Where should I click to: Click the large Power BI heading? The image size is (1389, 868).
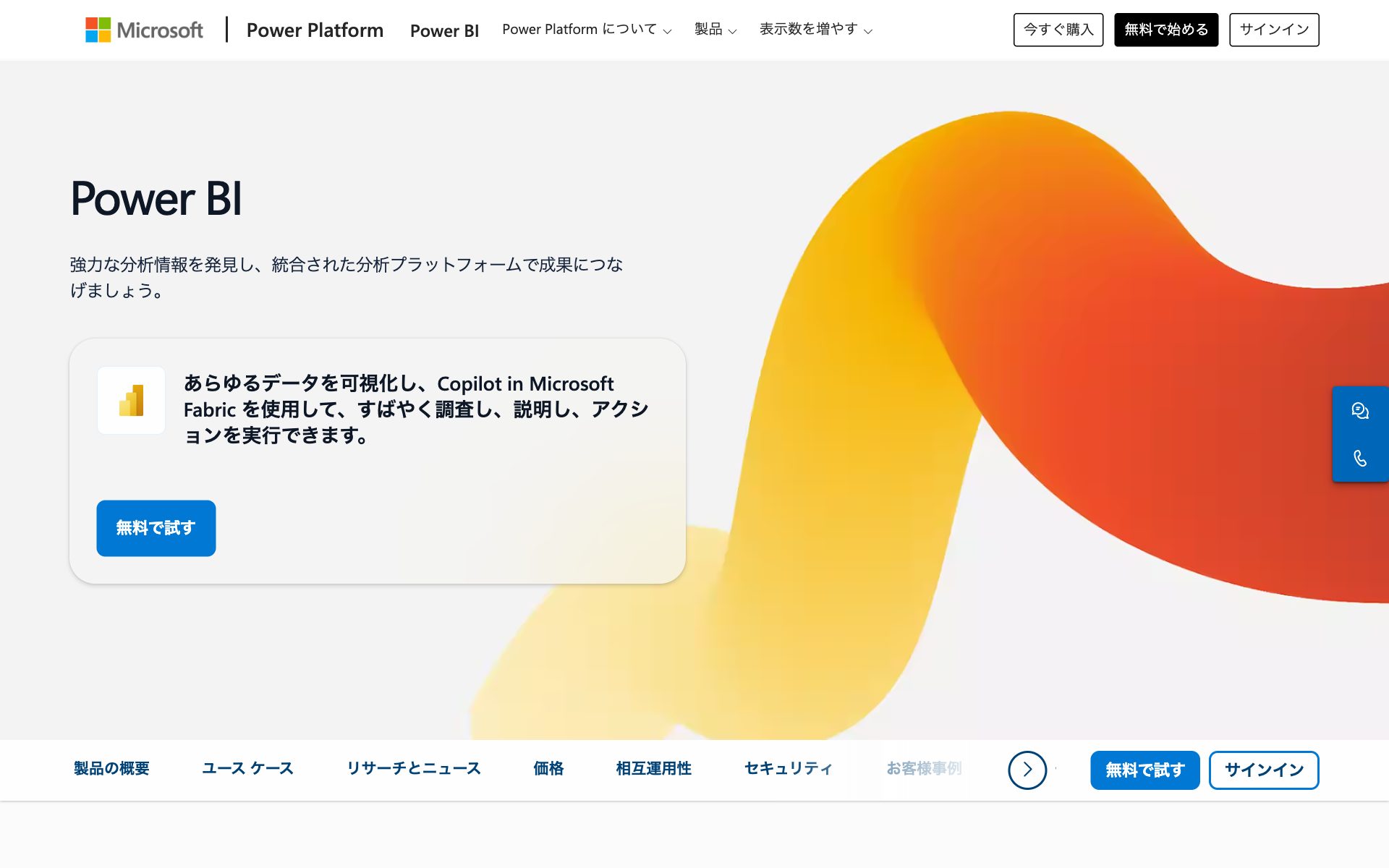tap(156, 198)
